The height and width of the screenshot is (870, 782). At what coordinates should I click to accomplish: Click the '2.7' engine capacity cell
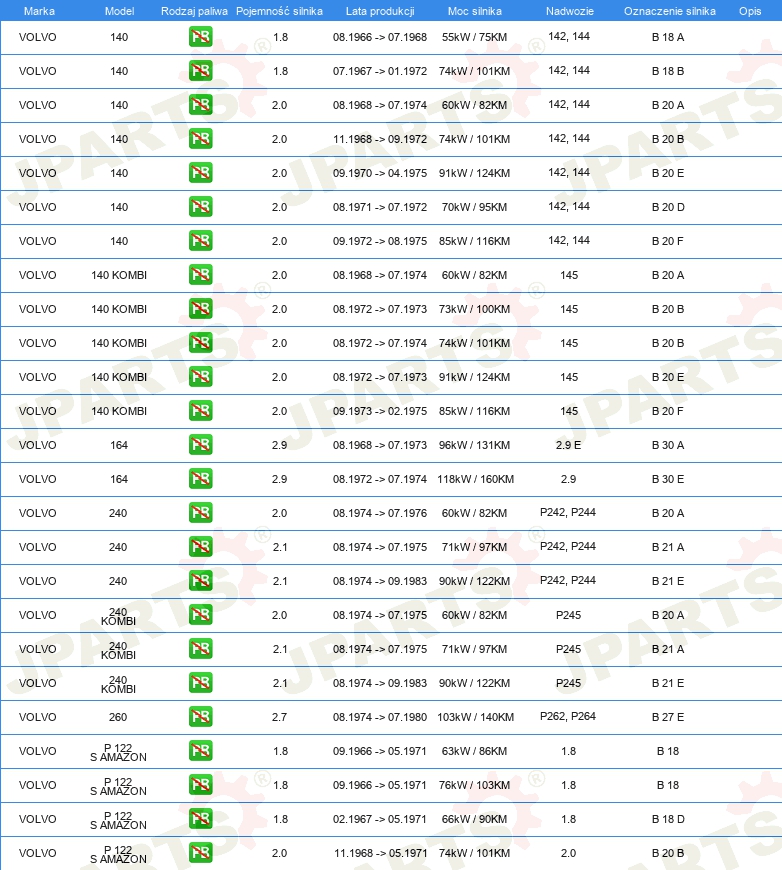click(x=279, y=717)
